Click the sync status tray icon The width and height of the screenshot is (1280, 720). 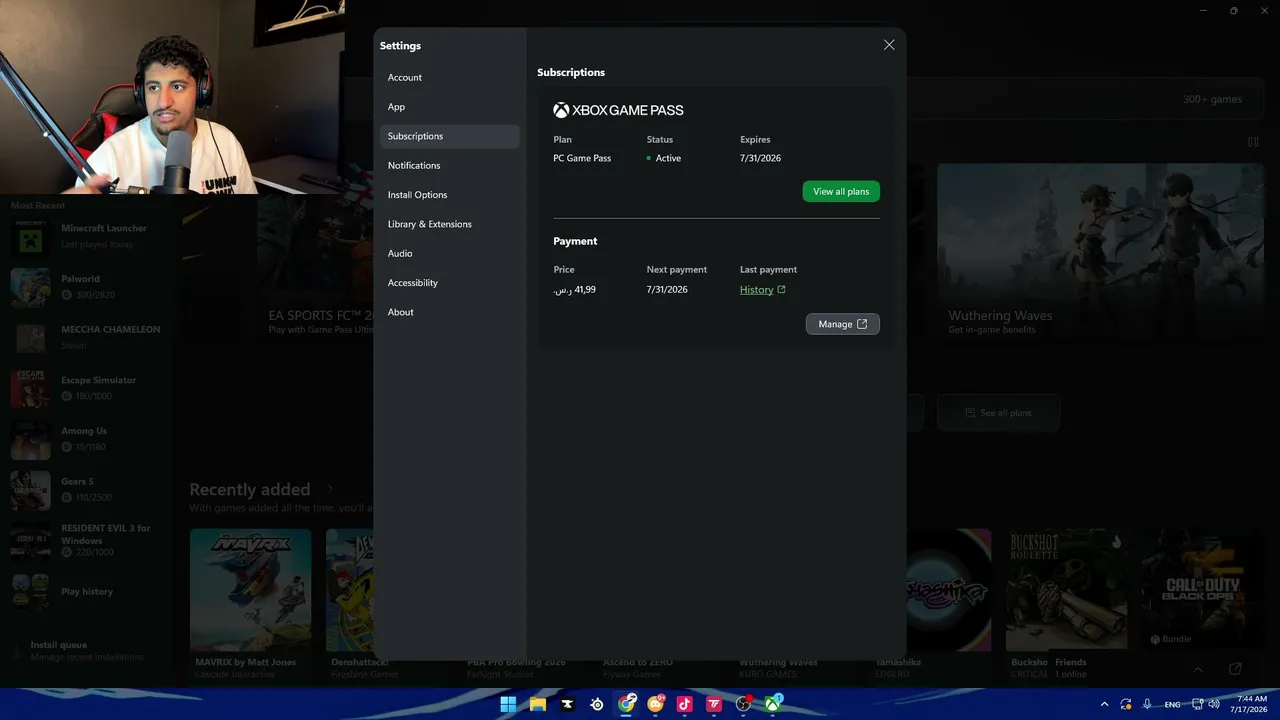(x=1126, y=704)
